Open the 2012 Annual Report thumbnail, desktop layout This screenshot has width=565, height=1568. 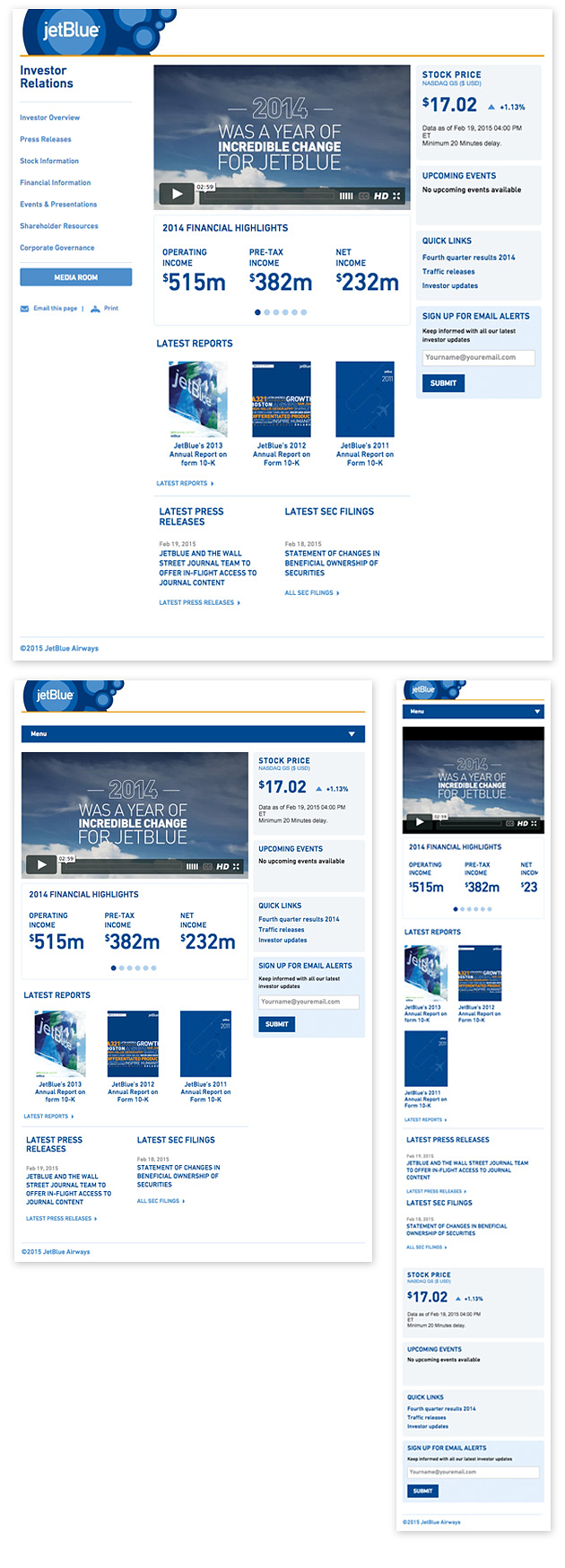[x=282, y=399]
